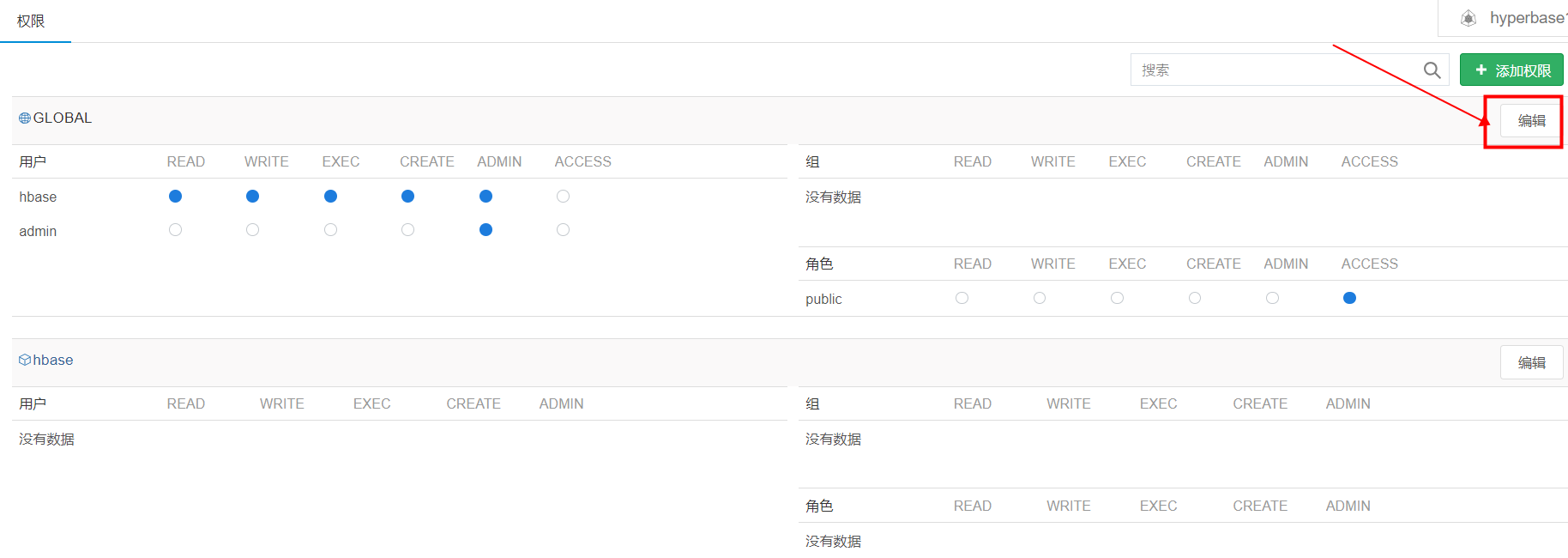Toggle hbase user CREATE permission

tap(407, 197)
